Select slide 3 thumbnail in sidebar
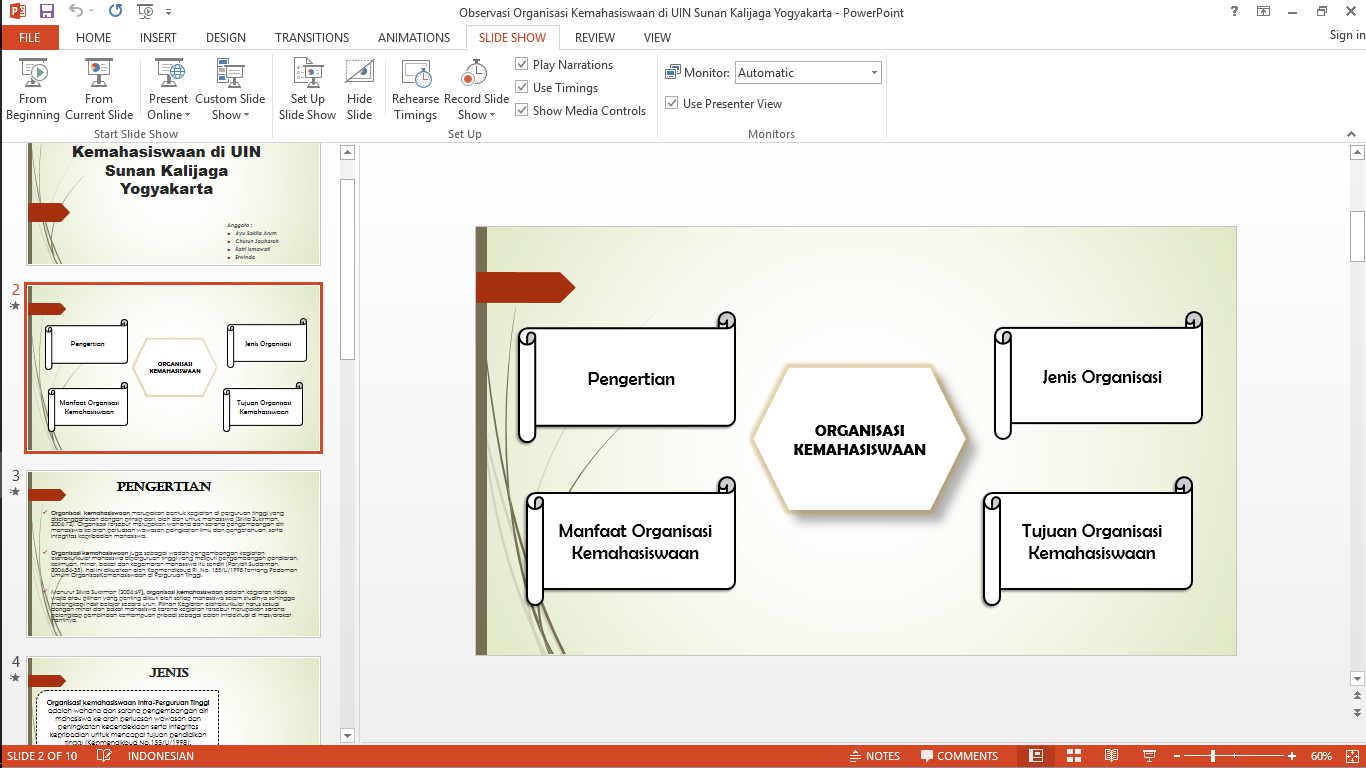The height and width of the screenshot is (768, 1366). (173, 553)
